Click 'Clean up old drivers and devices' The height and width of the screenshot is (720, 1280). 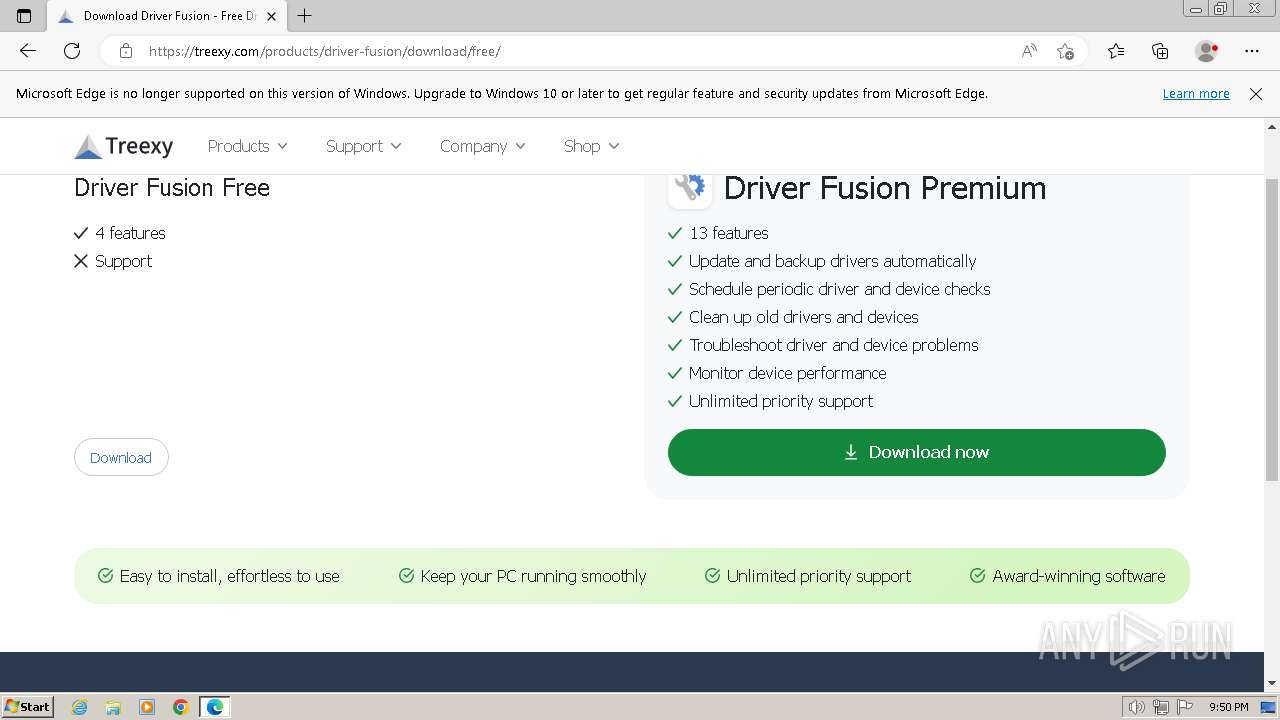[803, 317]
